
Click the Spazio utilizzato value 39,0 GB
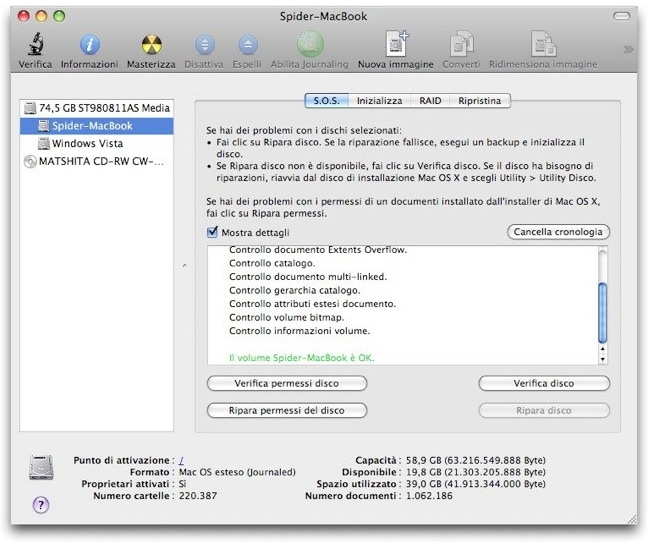[476, 484]
